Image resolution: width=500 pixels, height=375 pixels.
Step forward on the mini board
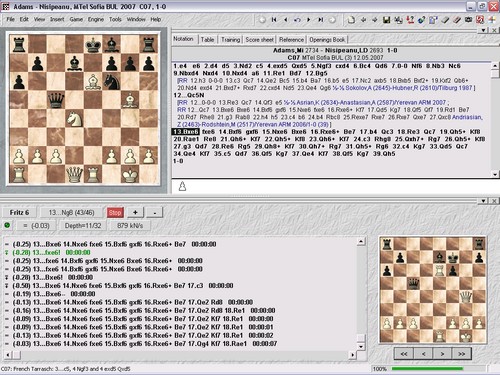pos(442,354)
